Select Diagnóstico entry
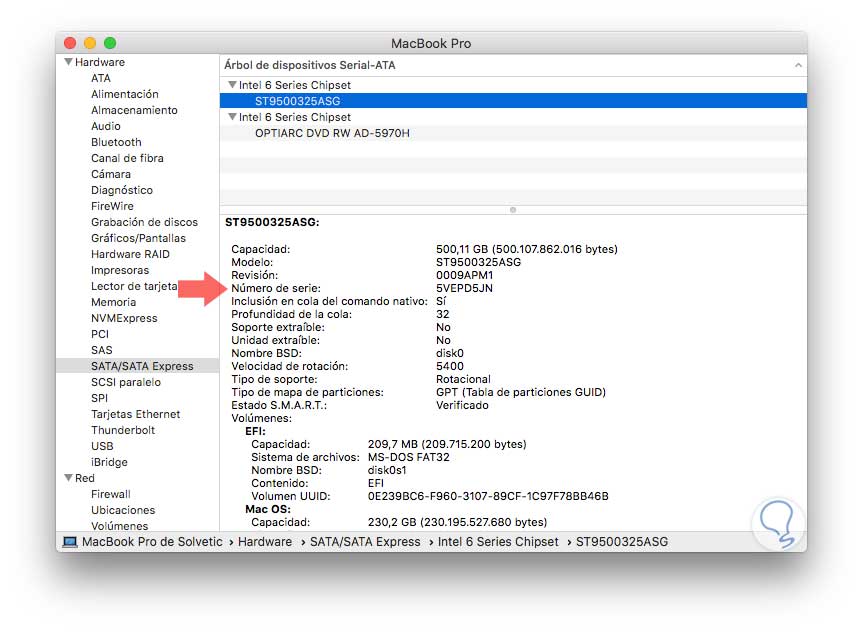Image resolution: width=863 pixels, height=632 pixels. pos(122,190)
